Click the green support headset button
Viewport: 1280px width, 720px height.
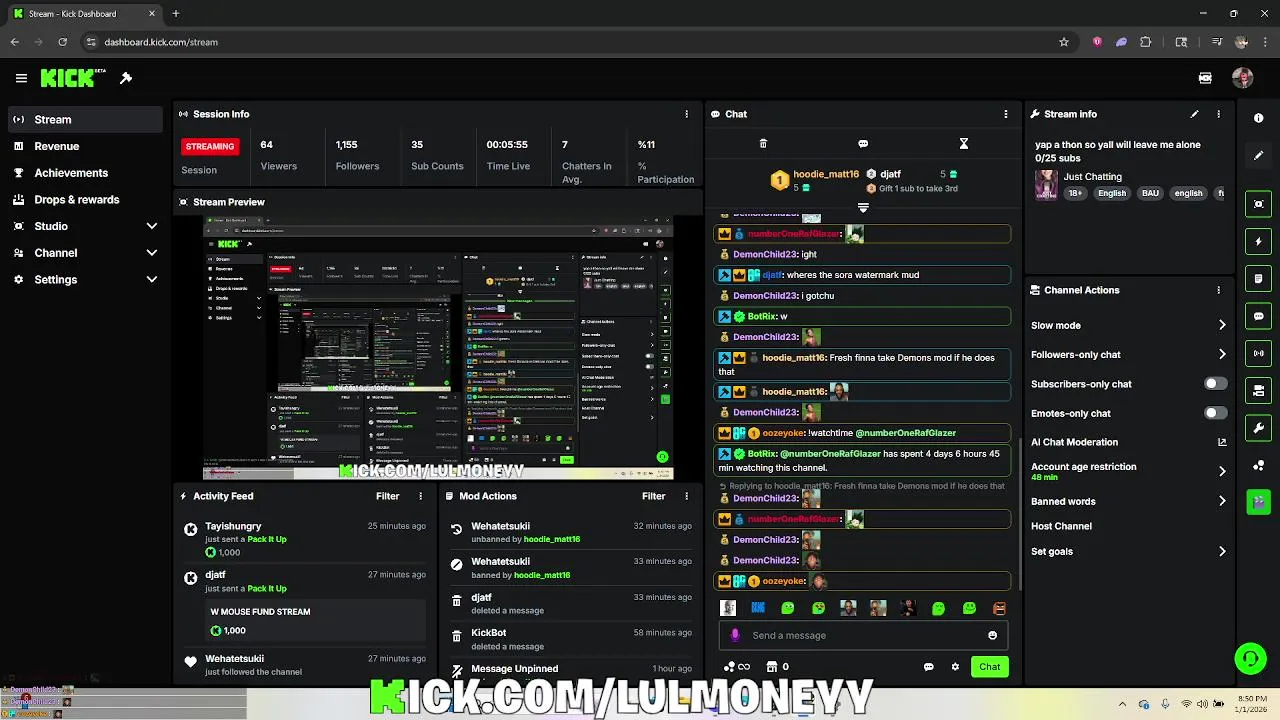tap(1250, 658)
